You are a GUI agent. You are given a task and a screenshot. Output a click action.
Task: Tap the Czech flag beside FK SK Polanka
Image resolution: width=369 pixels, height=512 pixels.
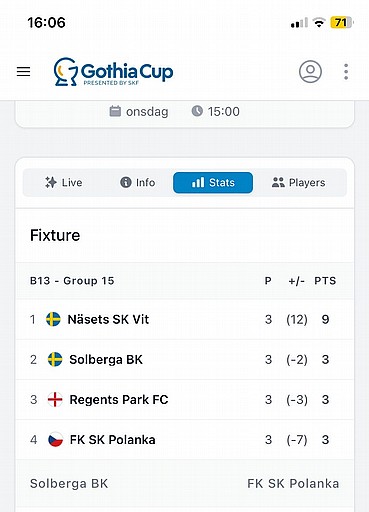click(56, 440)
